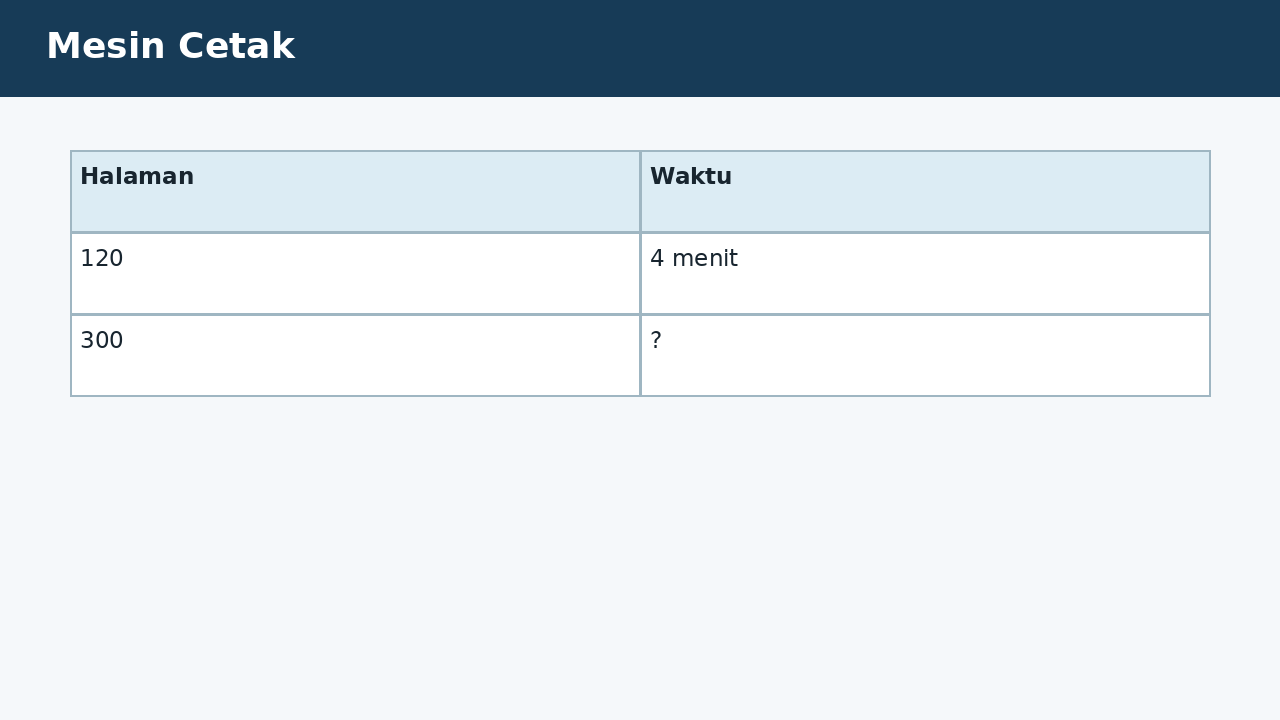This screenshot has height=720, width=1280.
Task: Click the 4 menit cell
Action: [x=925, y=273]
